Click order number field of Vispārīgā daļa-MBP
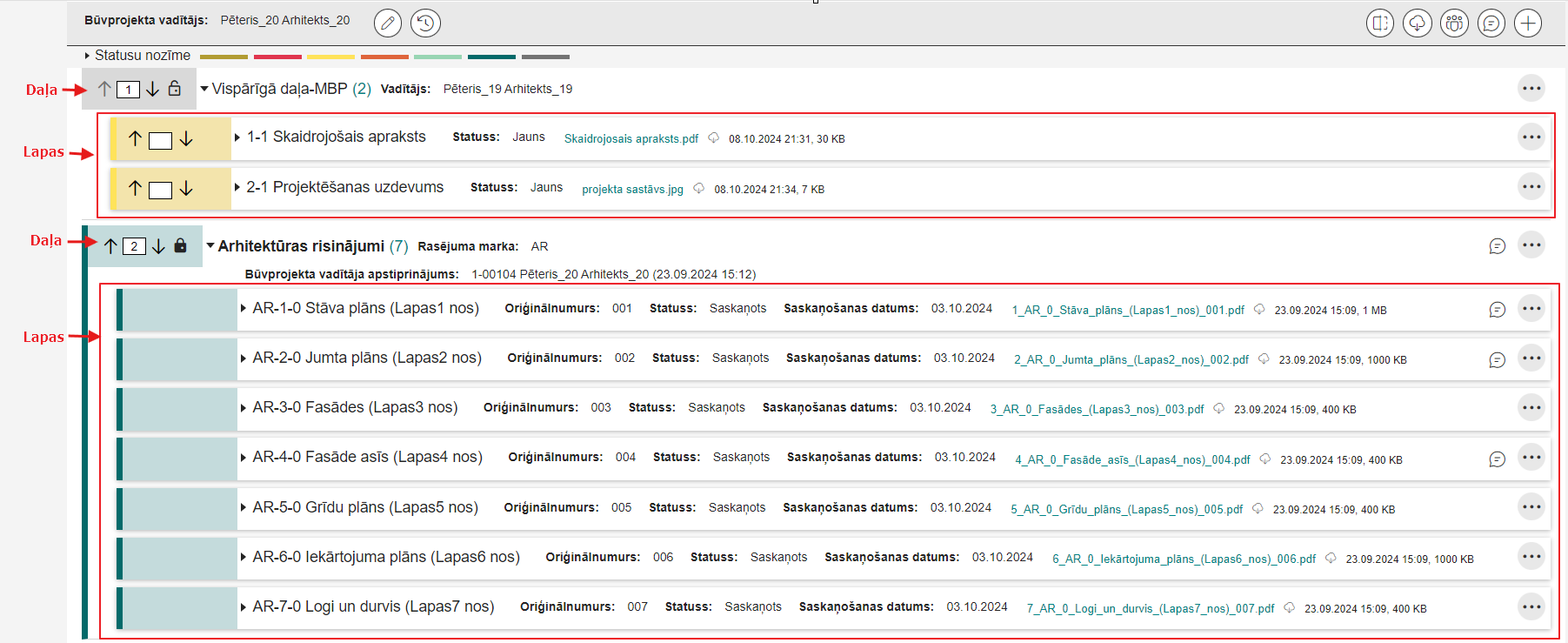1568x643 pixels. coord(128,90)
